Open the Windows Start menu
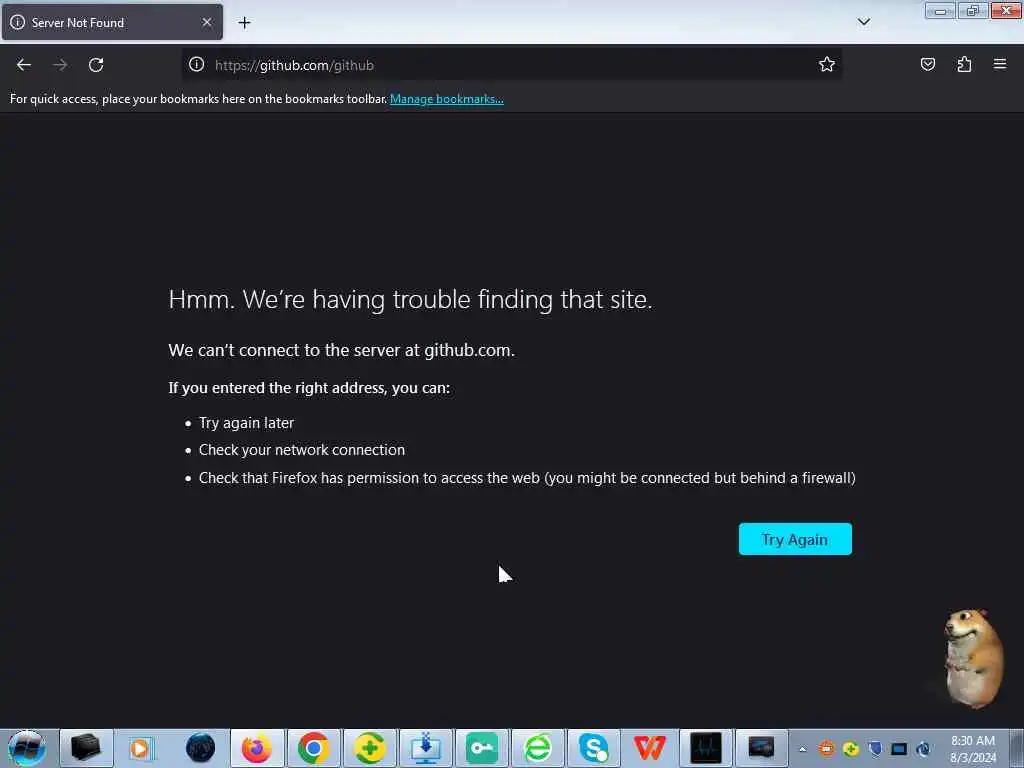This screenshot has height=768, width=1024. pyautogui.click(x=27, y=748)
